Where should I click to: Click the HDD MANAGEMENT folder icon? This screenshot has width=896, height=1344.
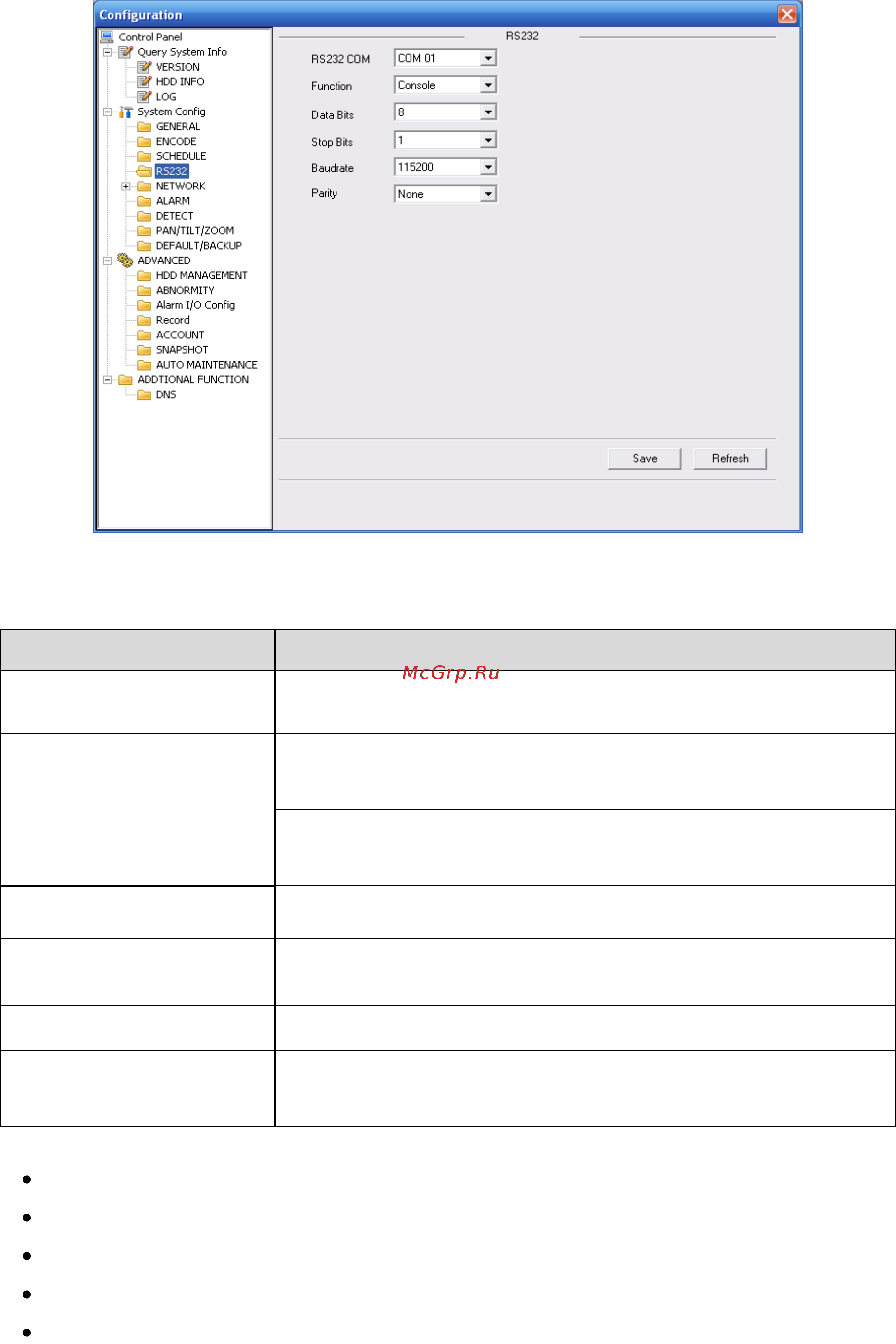pyautogui.click(x=145, y=275)
